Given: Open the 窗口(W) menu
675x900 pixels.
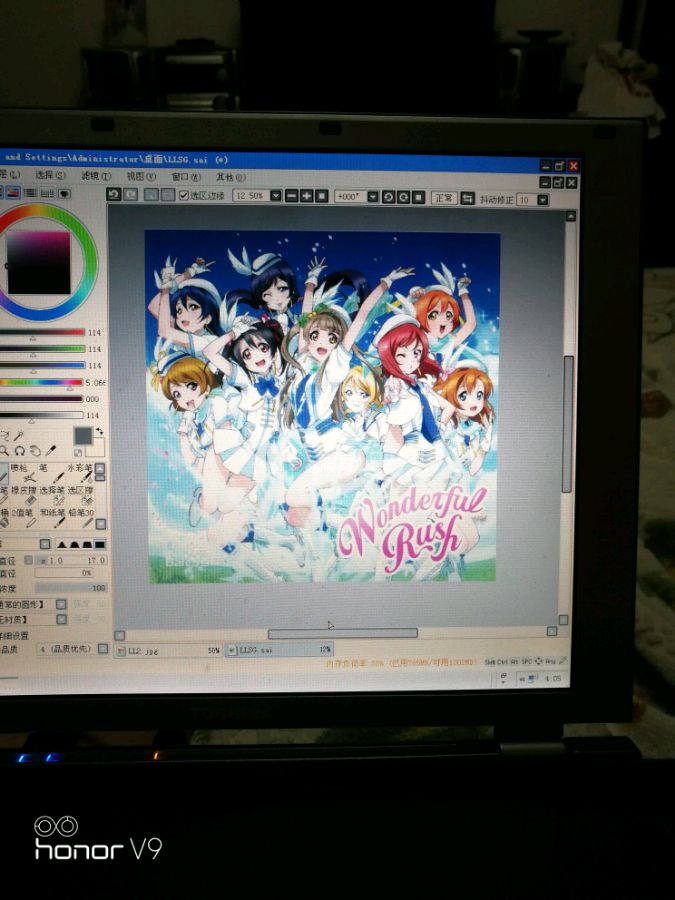Looking at the screenshot, I should [187, 177].
